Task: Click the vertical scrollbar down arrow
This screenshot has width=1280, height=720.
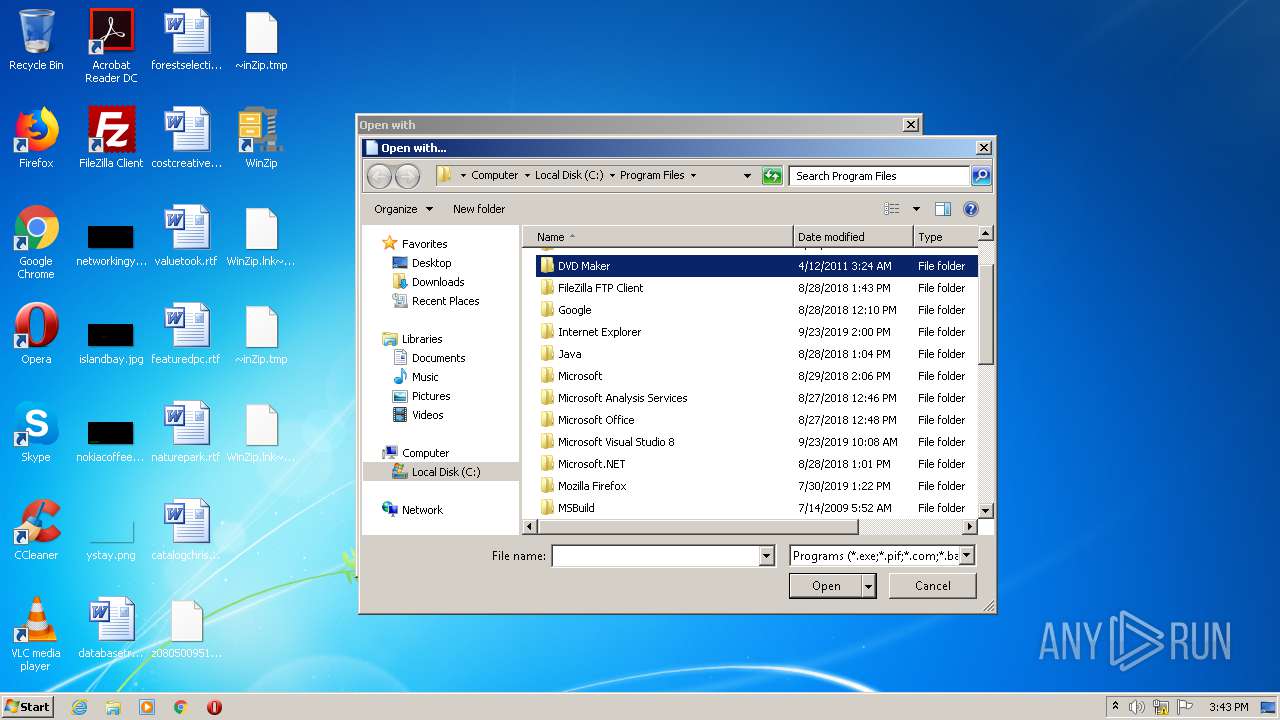Action: 985,510
